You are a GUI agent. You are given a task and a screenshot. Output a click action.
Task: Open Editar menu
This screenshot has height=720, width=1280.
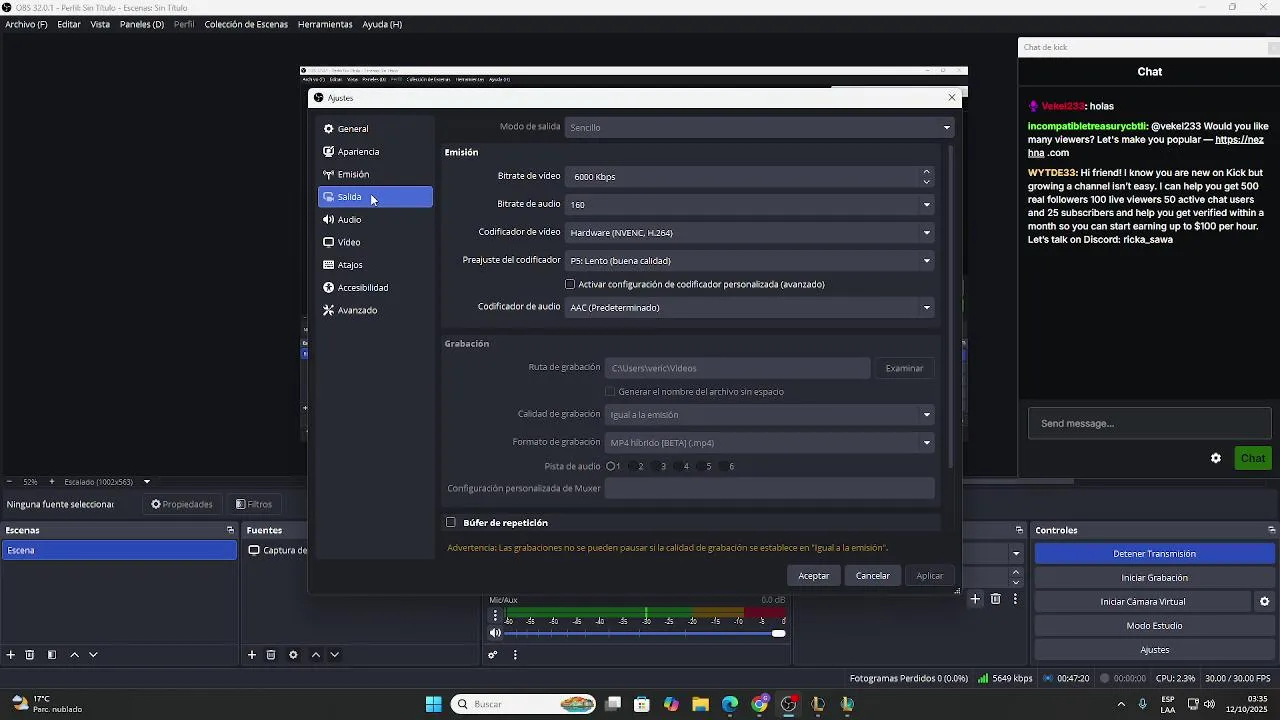click(x=69, y=24)
